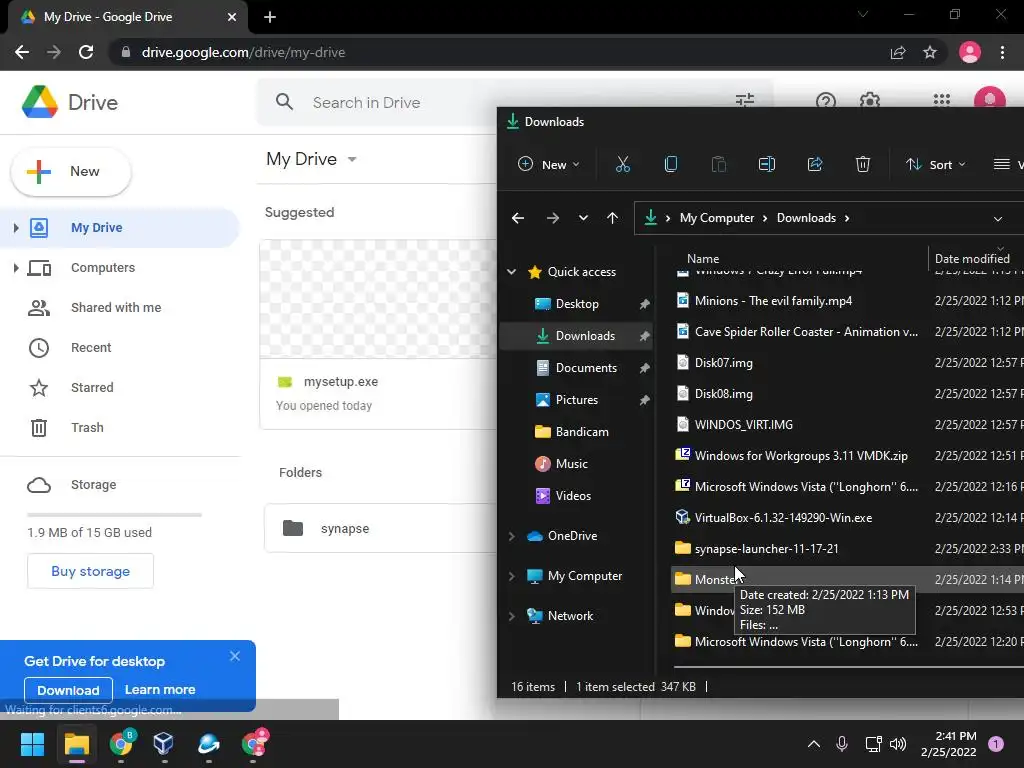Click the Windows Start button

click(x=32, y=744)
